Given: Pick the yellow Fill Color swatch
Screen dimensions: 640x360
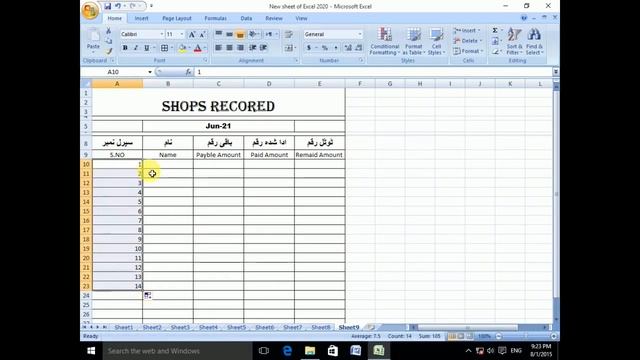Looking at the screenshot, I should [x=182, y=48].
